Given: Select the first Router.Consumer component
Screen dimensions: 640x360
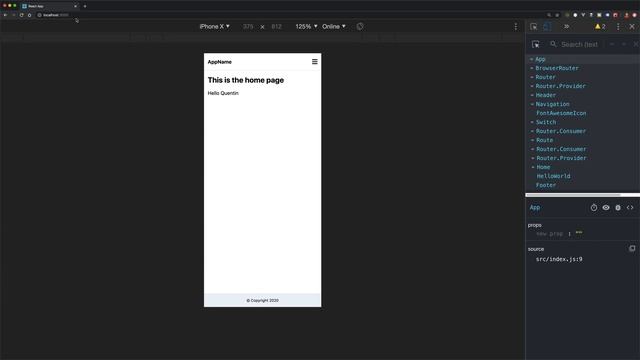Looking at the screenshot, I should [561, 131].
